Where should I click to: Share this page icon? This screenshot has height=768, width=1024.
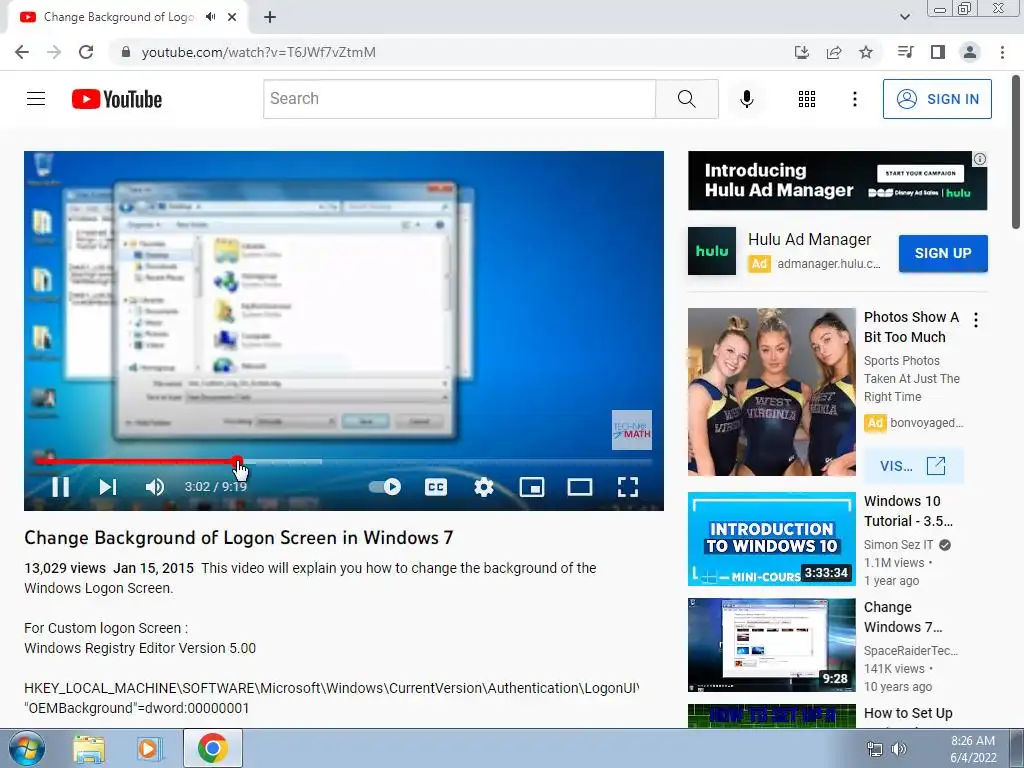click(834, 52)
